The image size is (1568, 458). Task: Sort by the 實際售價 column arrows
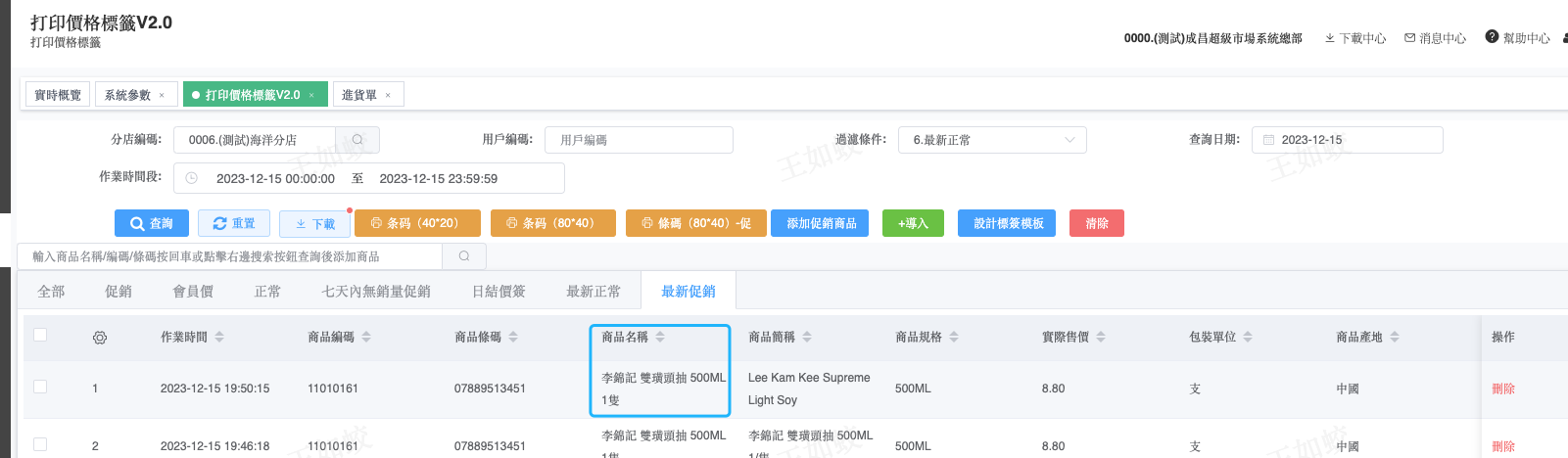pyautogui.click(x=1101, y=337)
